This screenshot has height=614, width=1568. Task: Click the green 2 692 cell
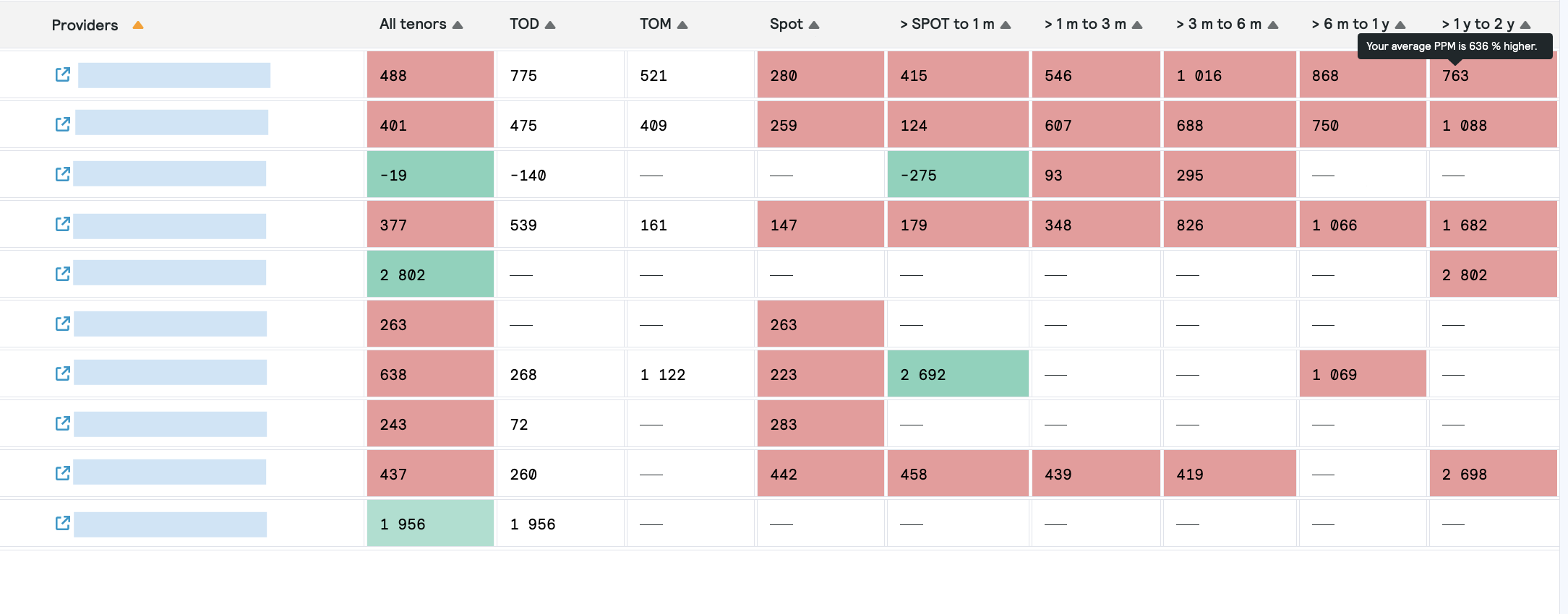coord(958,374)
